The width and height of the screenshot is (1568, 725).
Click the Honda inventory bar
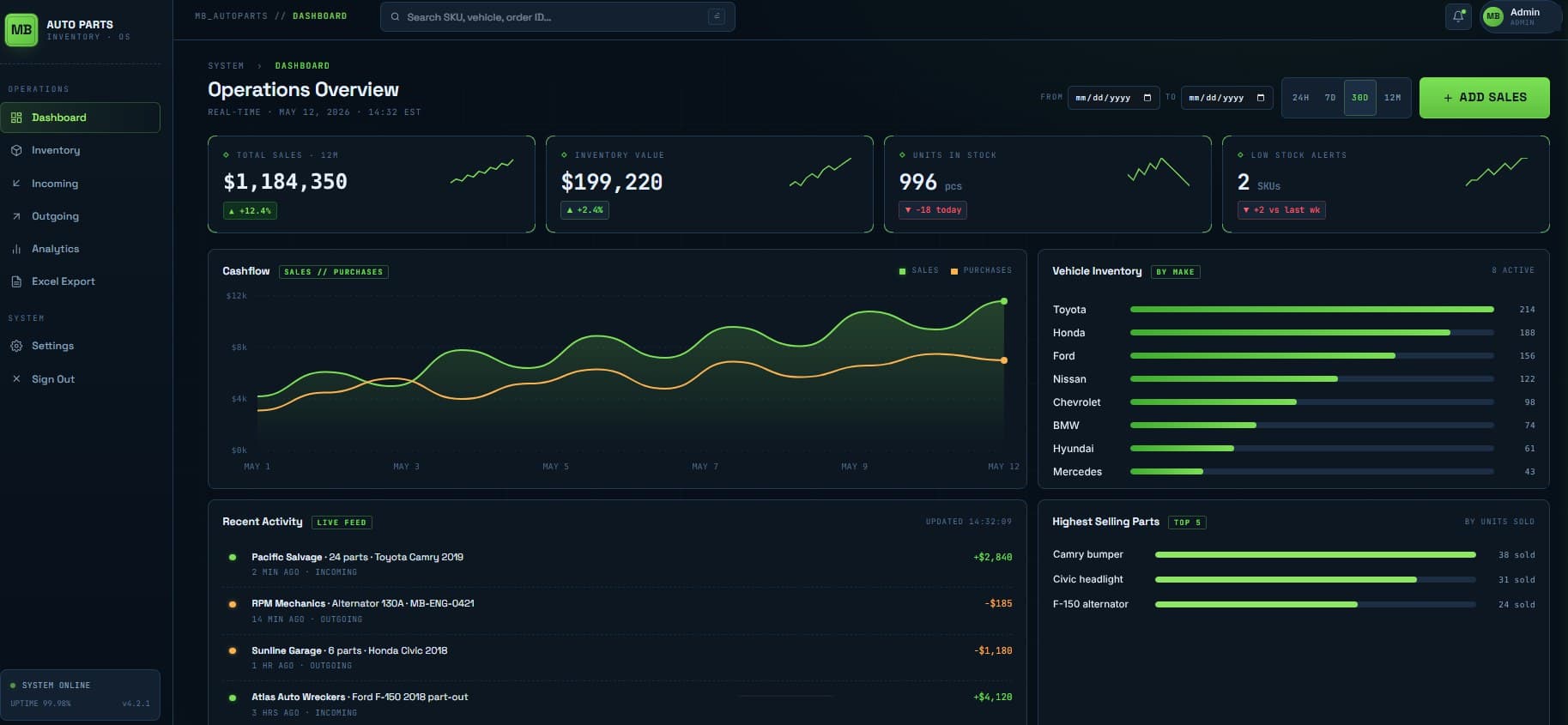point(1311,333)
